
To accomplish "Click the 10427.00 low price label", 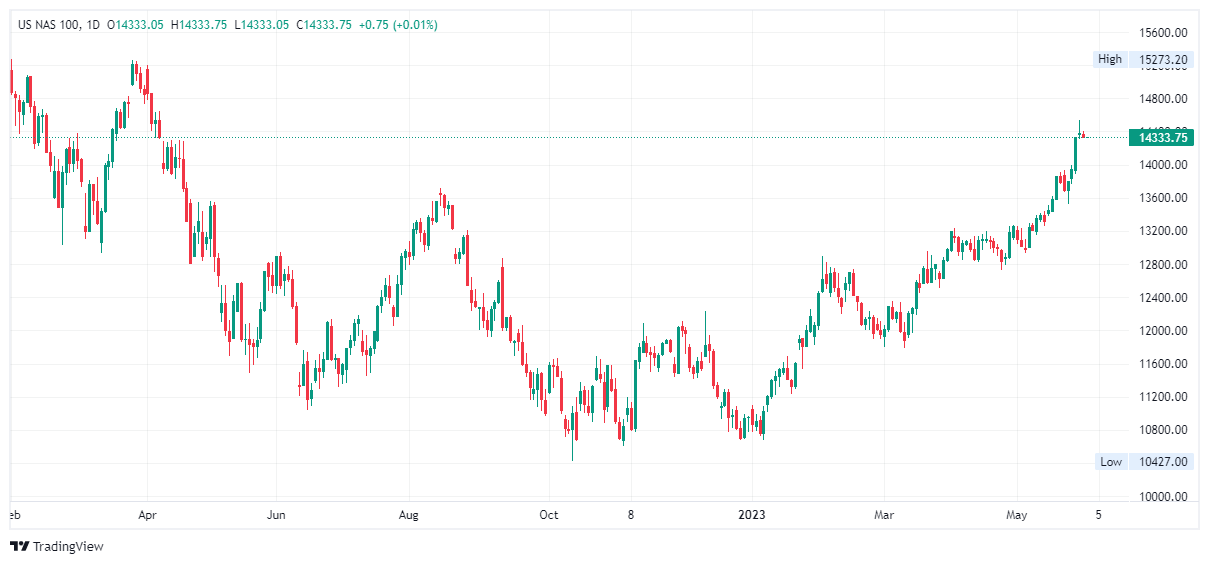I will [1163, 461].
